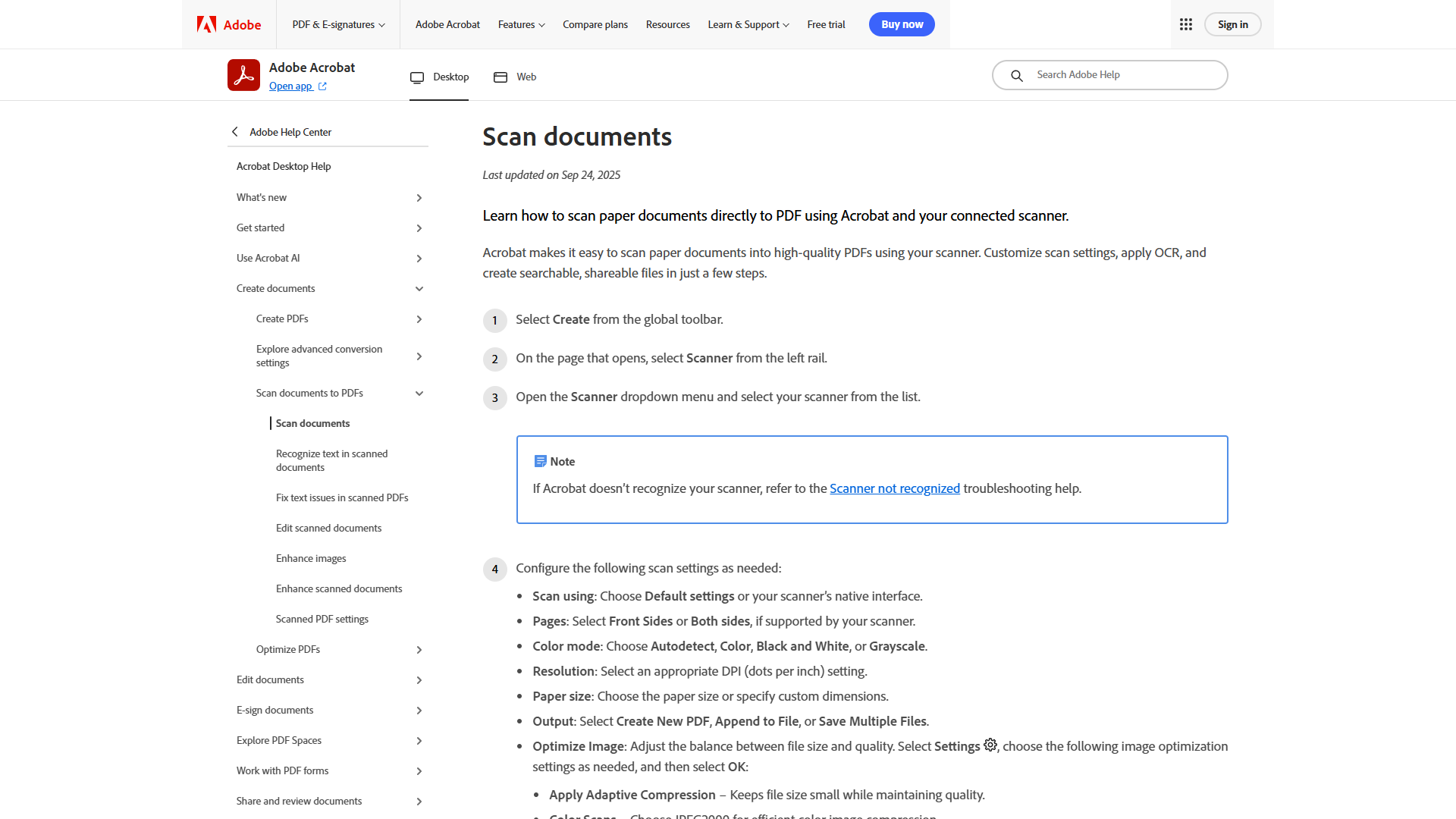Collapse the Create documents section
This screenshot has height=819, width=1456.
coord(419,288)
